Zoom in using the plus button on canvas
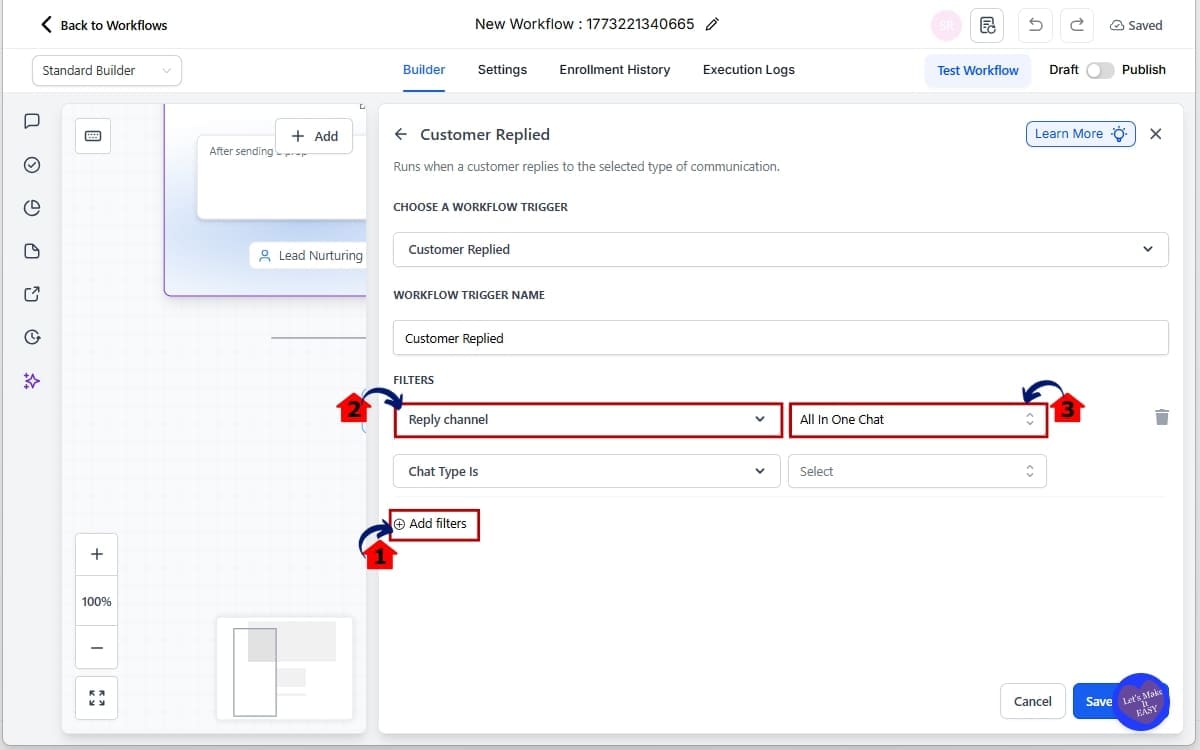 [96, 553]
